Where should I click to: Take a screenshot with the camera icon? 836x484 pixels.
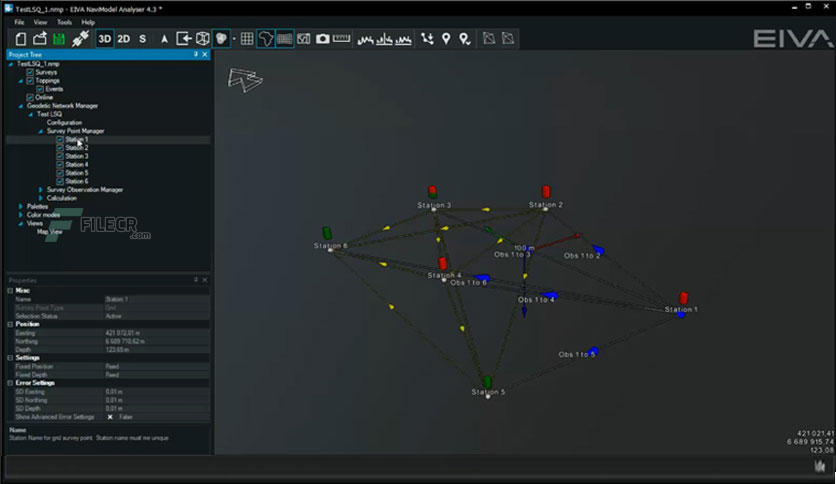[323, 39]
